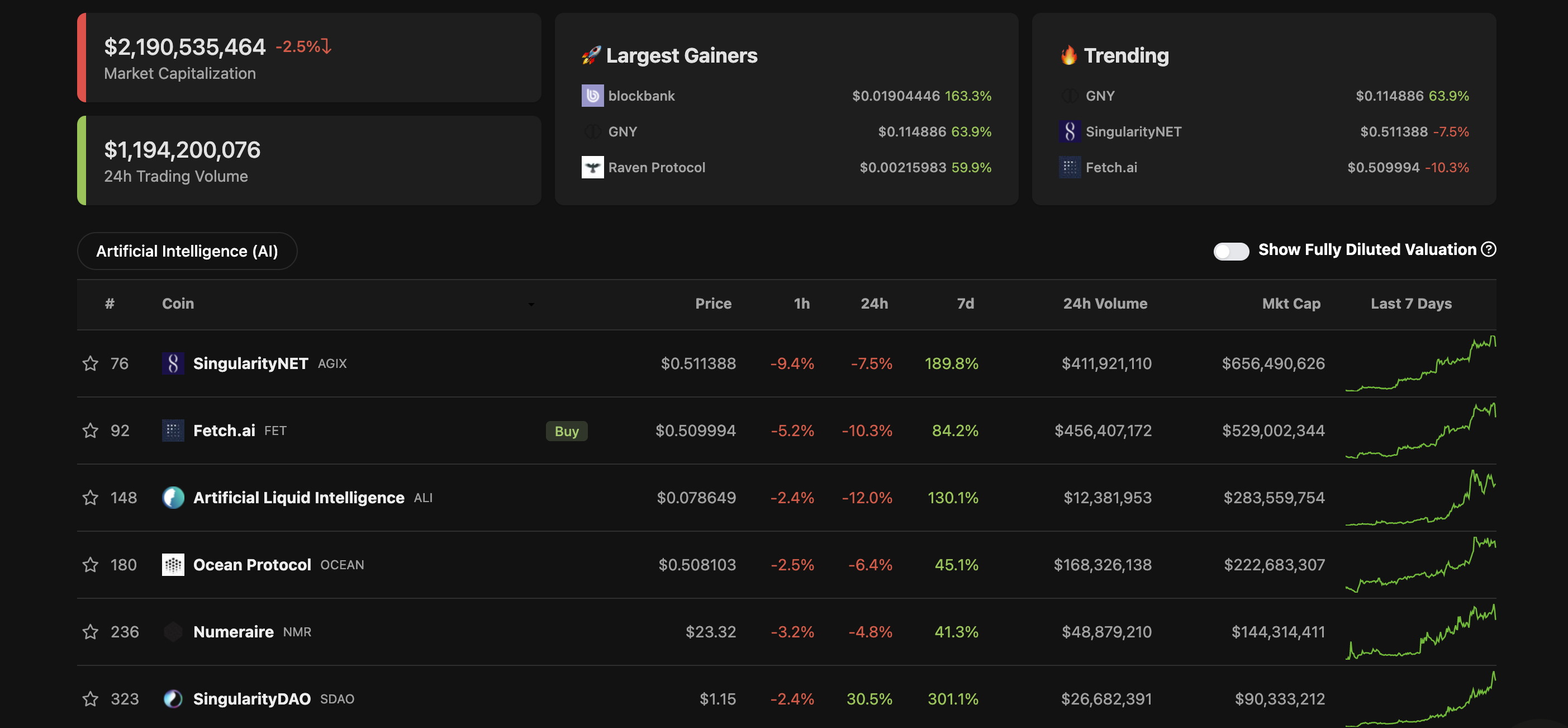This screenshot has width=1568, height=728.
Task: Open Fully Diluted Valuation help icon
Action: point(1488,249)
